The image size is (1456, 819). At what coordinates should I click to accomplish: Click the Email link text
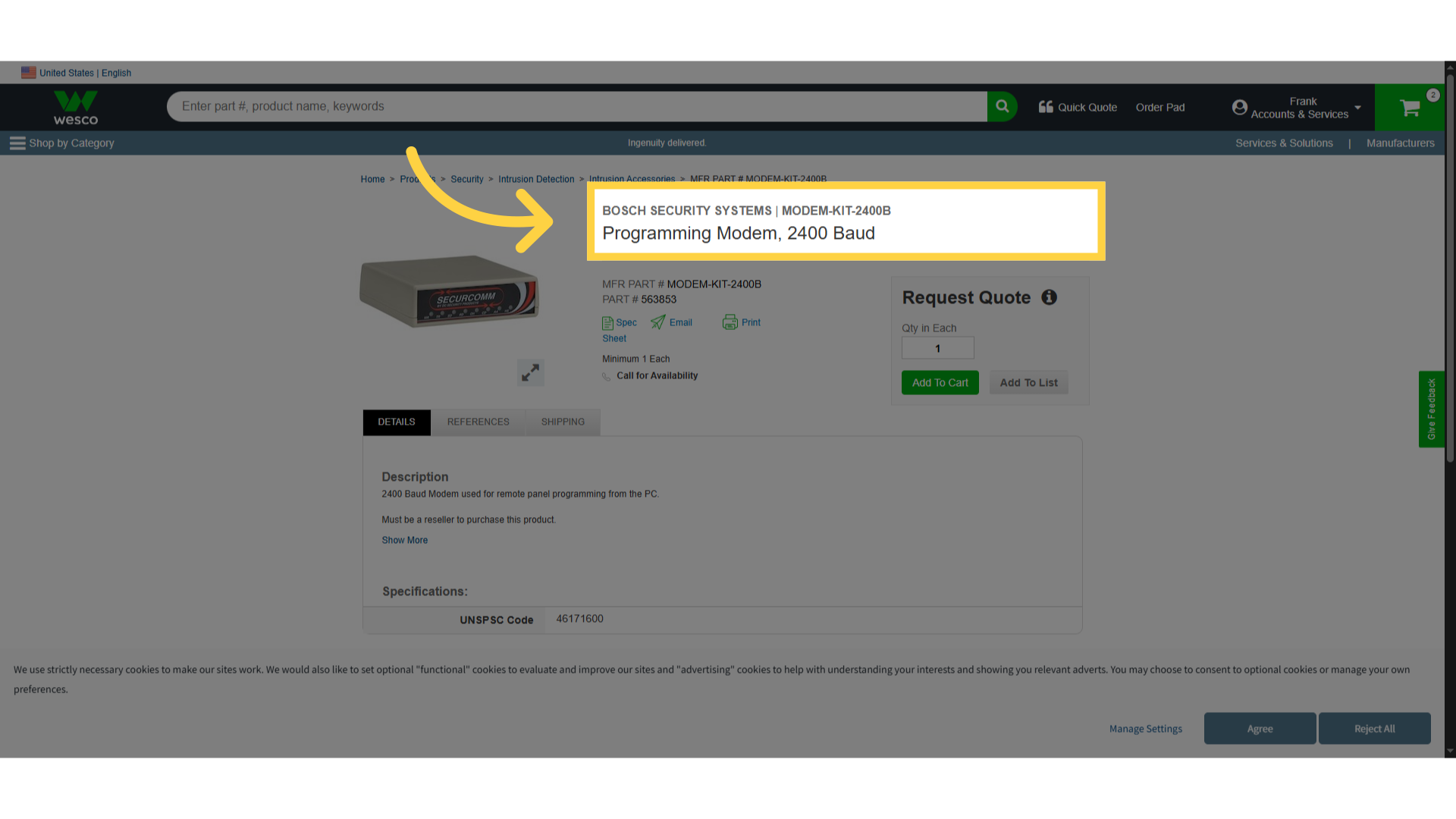click(680, 322)
